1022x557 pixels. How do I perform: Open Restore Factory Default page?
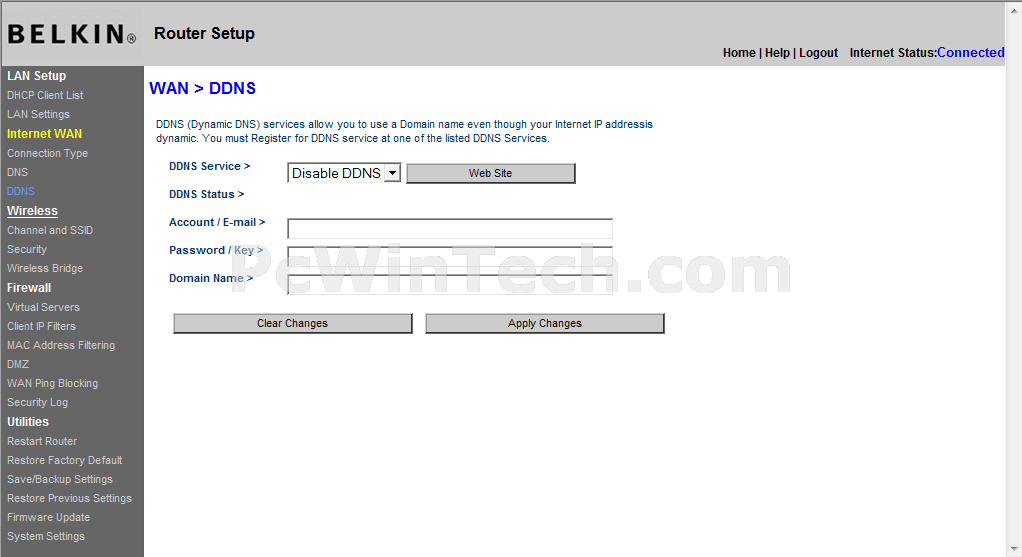coord(65,460)
